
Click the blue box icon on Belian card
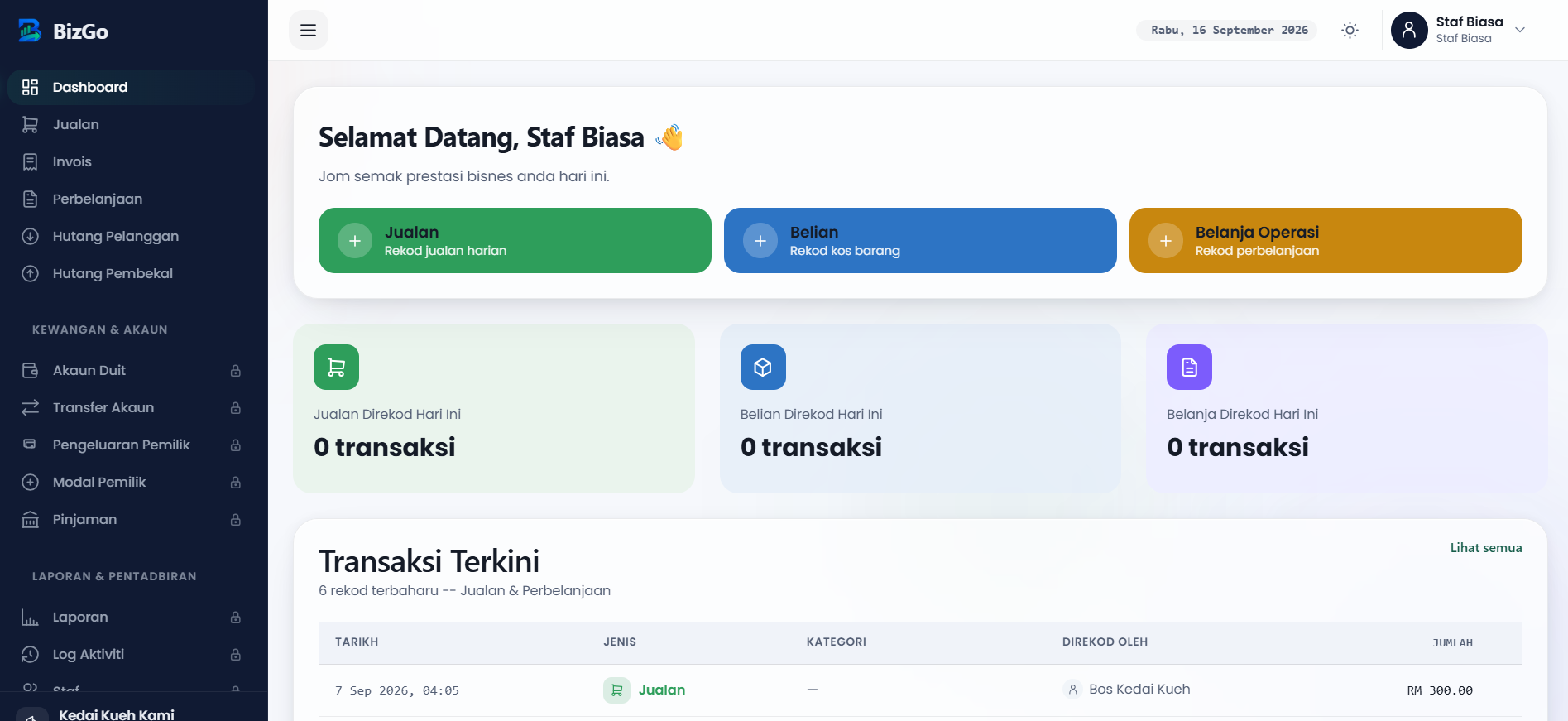click(x=763, y=367)
